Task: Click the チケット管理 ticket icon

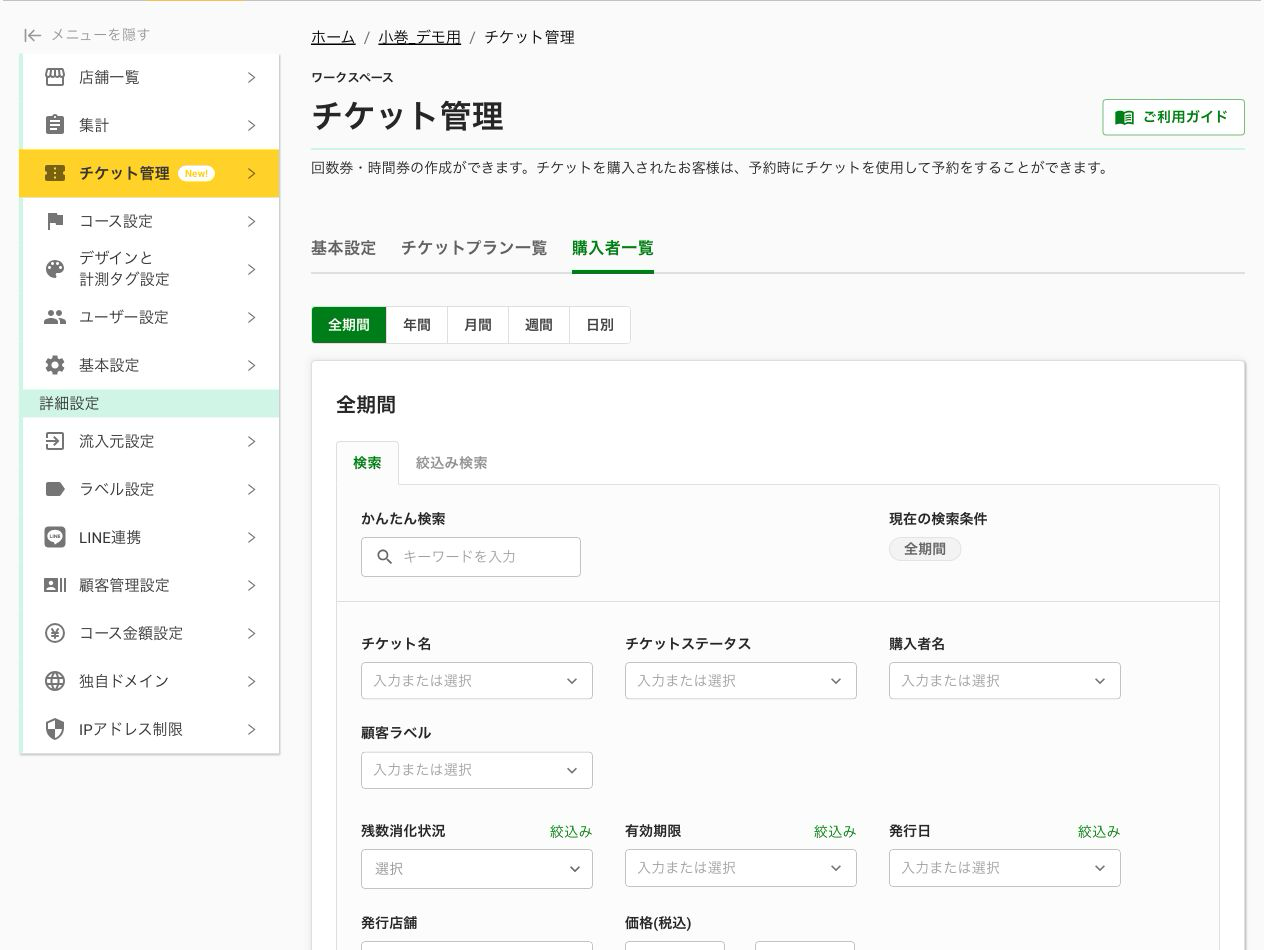Action: pyautogui.click(x=55, y=173)
